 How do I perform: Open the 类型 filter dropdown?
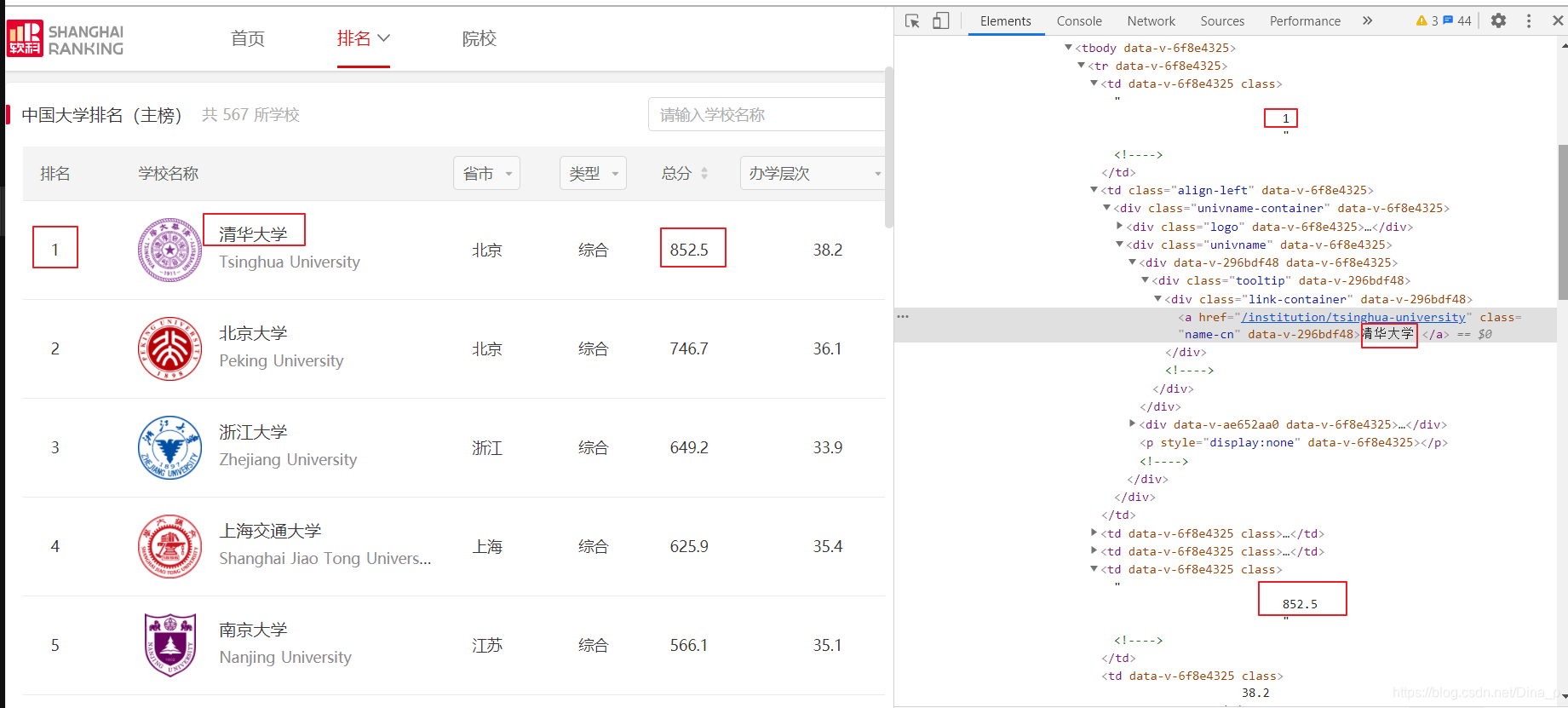(x=593, y=173)
